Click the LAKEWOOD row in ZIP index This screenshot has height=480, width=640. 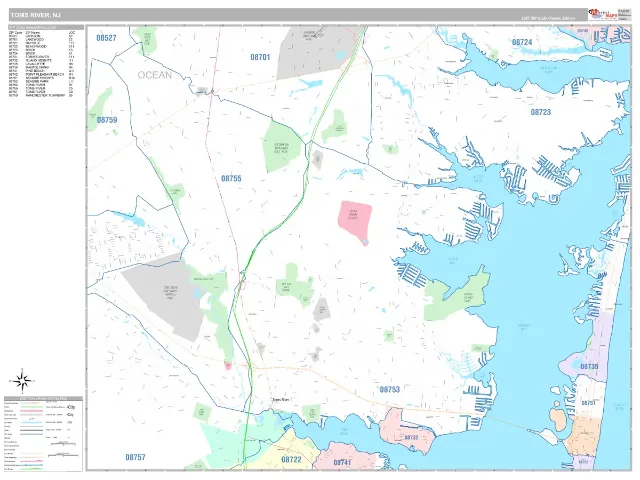point(41,40)
